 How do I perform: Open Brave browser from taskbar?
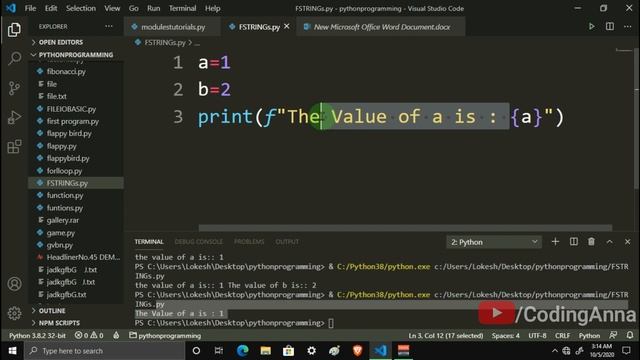(x=357, y=351)
